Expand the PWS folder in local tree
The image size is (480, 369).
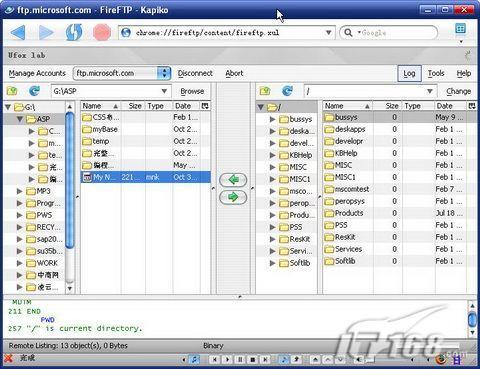20,215
